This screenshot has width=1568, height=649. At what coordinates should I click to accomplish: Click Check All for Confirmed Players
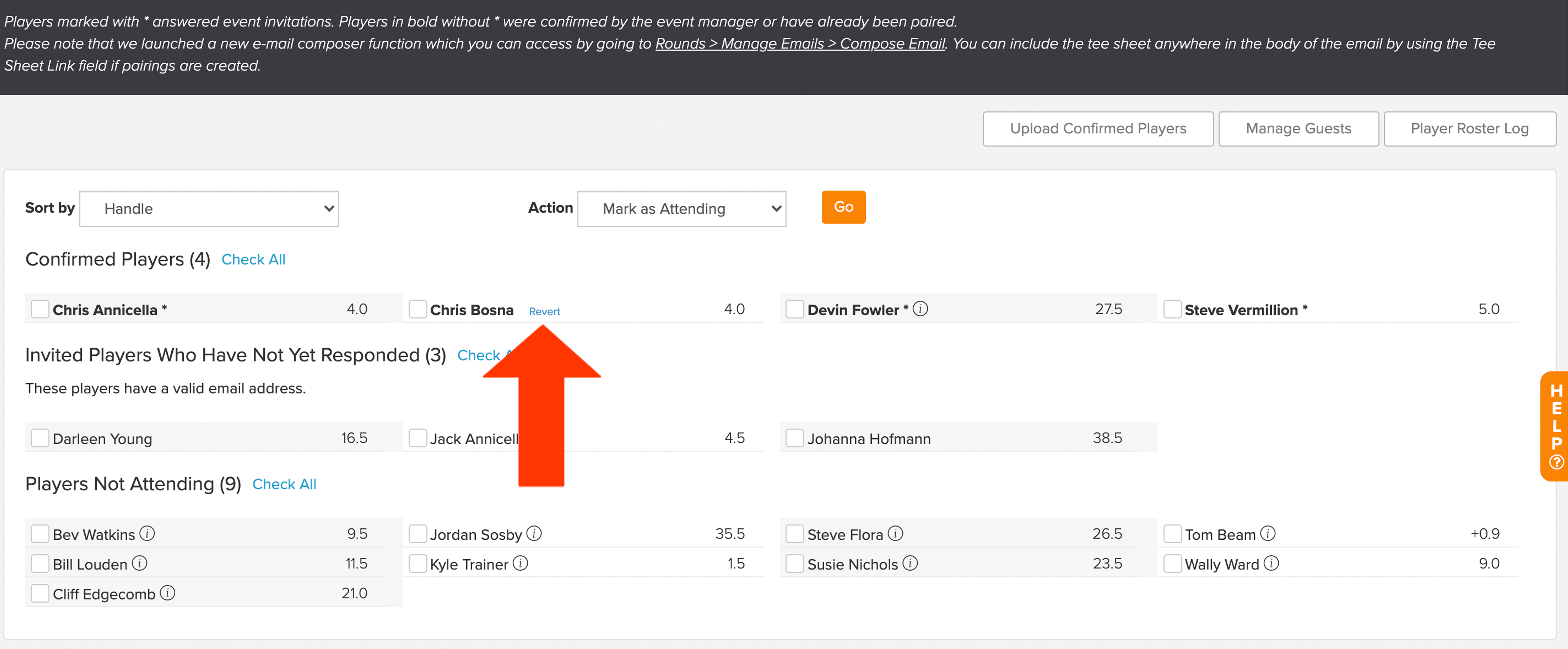pyautogui.click(x=253, y=260)
